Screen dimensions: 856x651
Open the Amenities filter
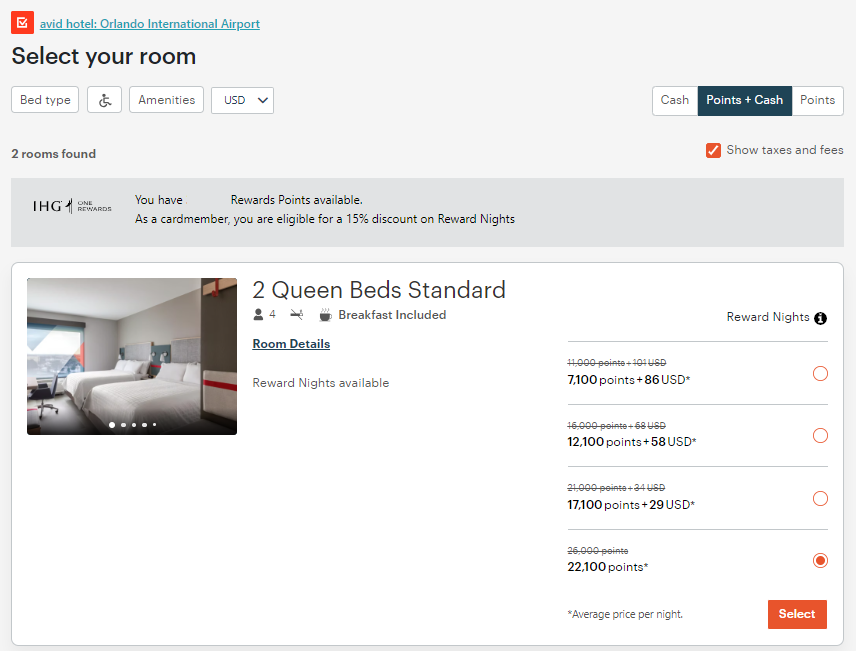[166, 99]
